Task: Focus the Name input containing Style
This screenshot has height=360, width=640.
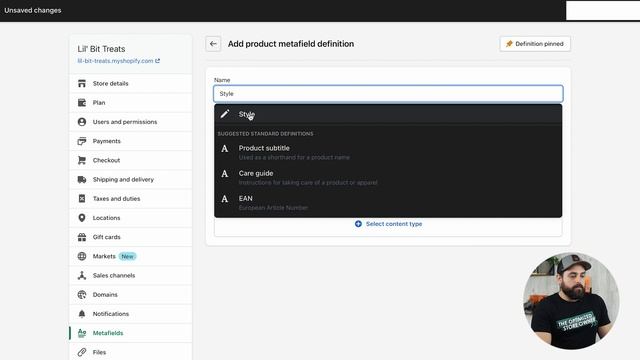Action: tap(388, 93)
